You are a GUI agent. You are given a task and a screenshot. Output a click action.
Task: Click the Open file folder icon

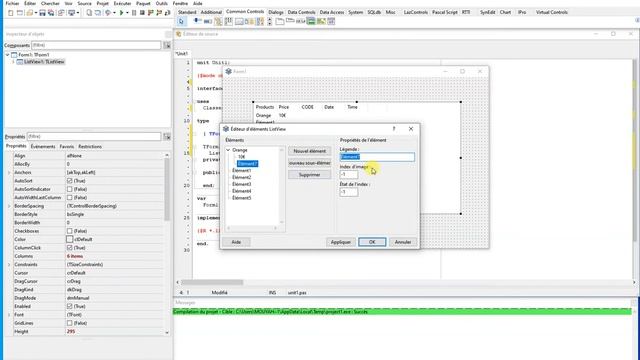[29, 13]
